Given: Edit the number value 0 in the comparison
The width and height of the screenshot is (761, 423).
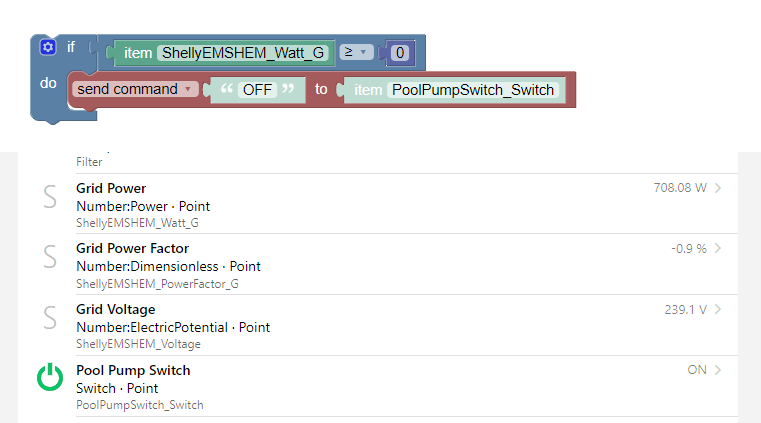Looking at the screenshot, I should coord(399,52).
